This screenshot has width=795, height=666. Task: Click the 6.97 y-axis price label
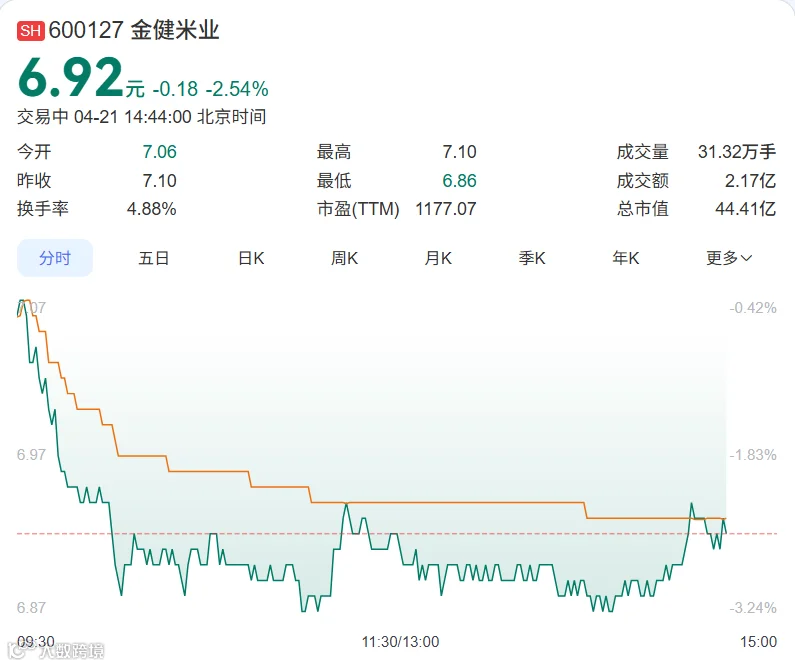click(x=31, y=455)
